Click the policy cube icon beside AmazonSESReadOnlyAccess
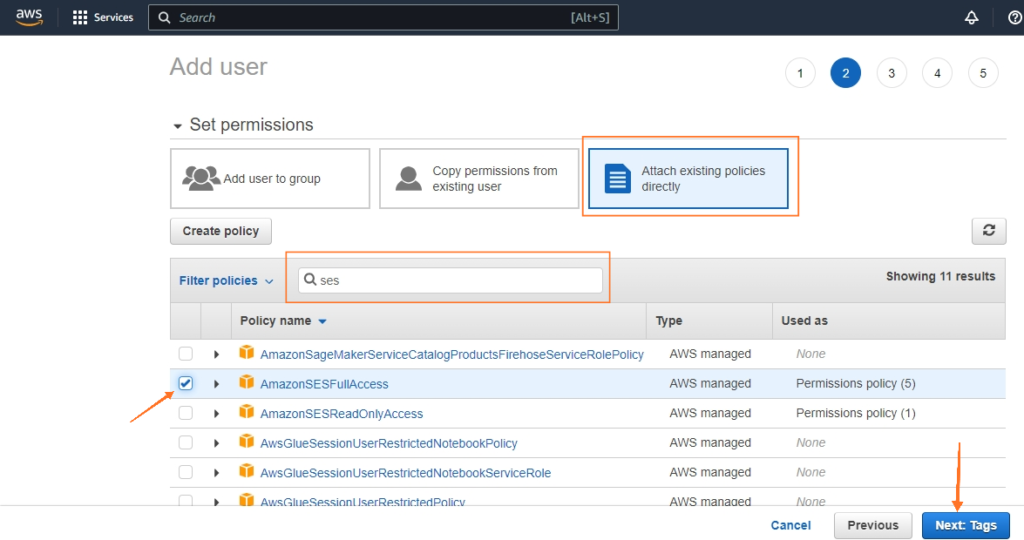Image resolution: width=1024 pixels, height=540 pixels. 246,411
